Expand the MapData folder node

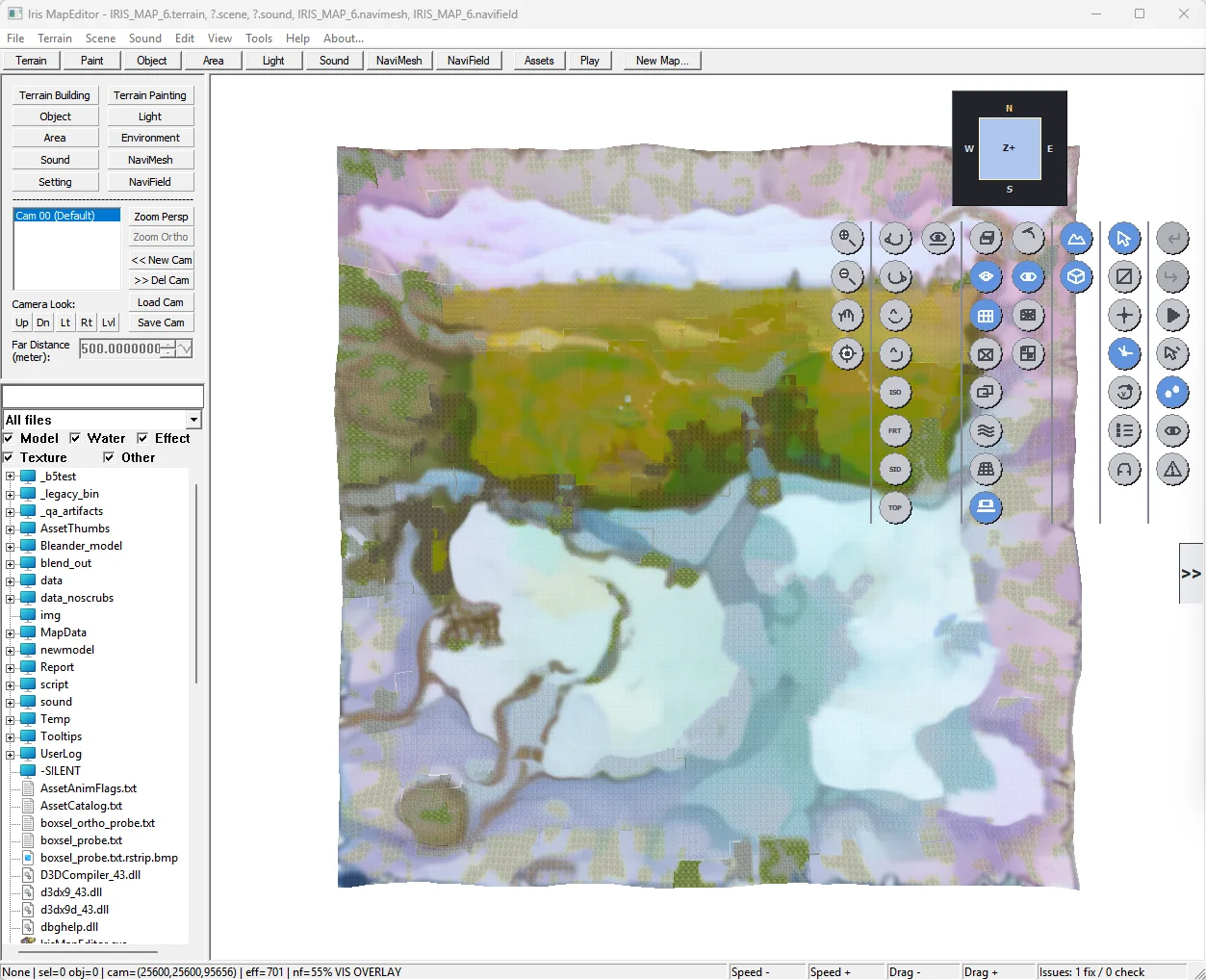tap(11, 632)
